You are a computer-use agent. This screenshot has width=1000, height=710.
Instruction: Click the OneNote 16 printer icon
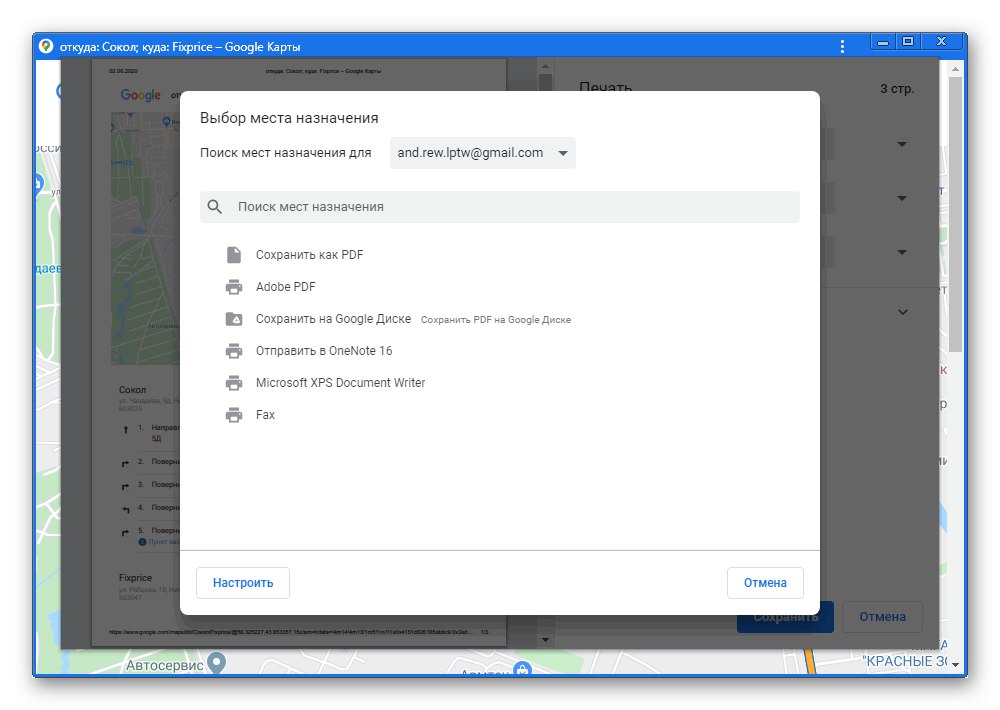tap(234, 351)
